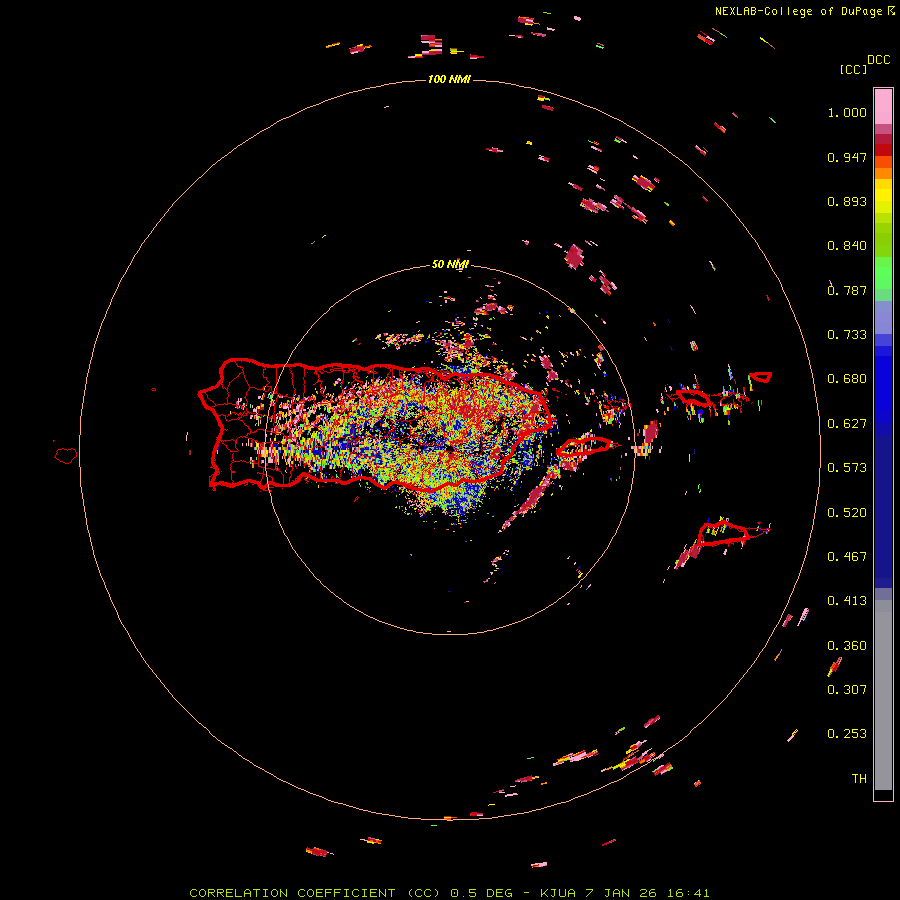The image size is (900, 900).
Task: Select the 0.947 scale value
Action: click(x=847, y=157)
